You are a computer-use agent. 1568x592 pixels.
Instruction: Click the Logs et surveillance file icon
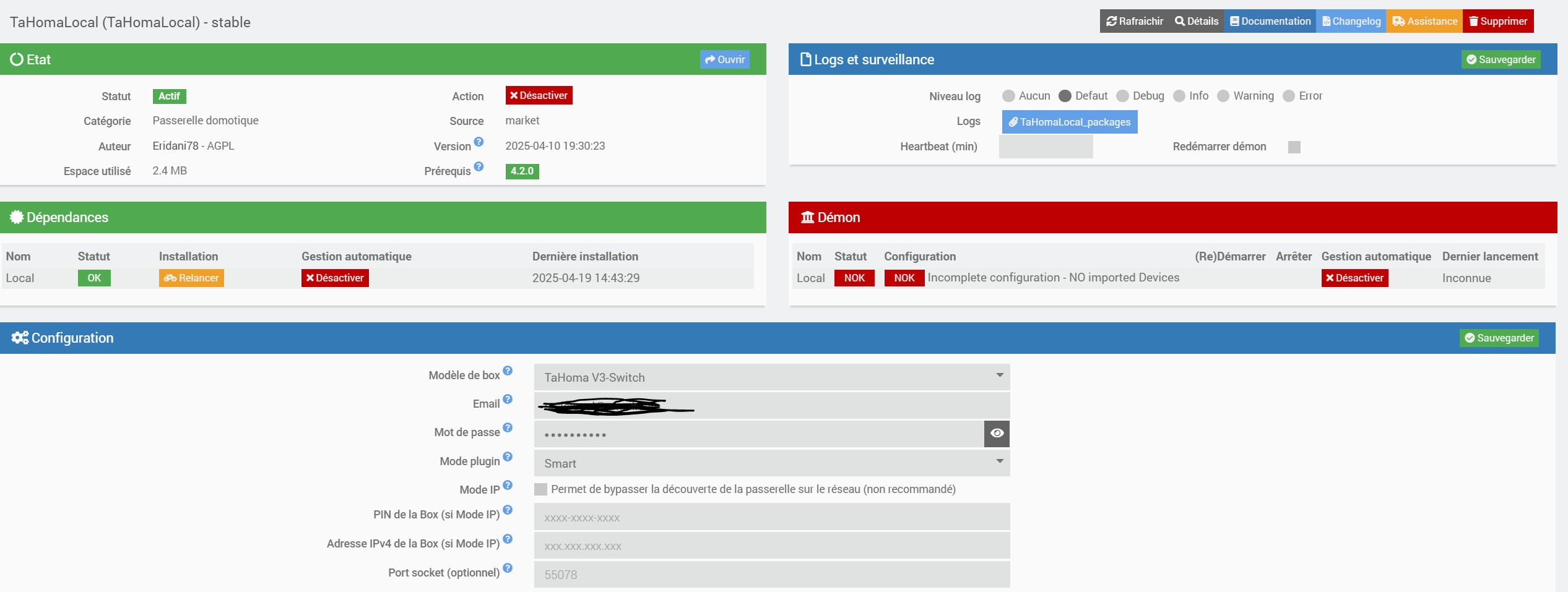pos(805,59)
